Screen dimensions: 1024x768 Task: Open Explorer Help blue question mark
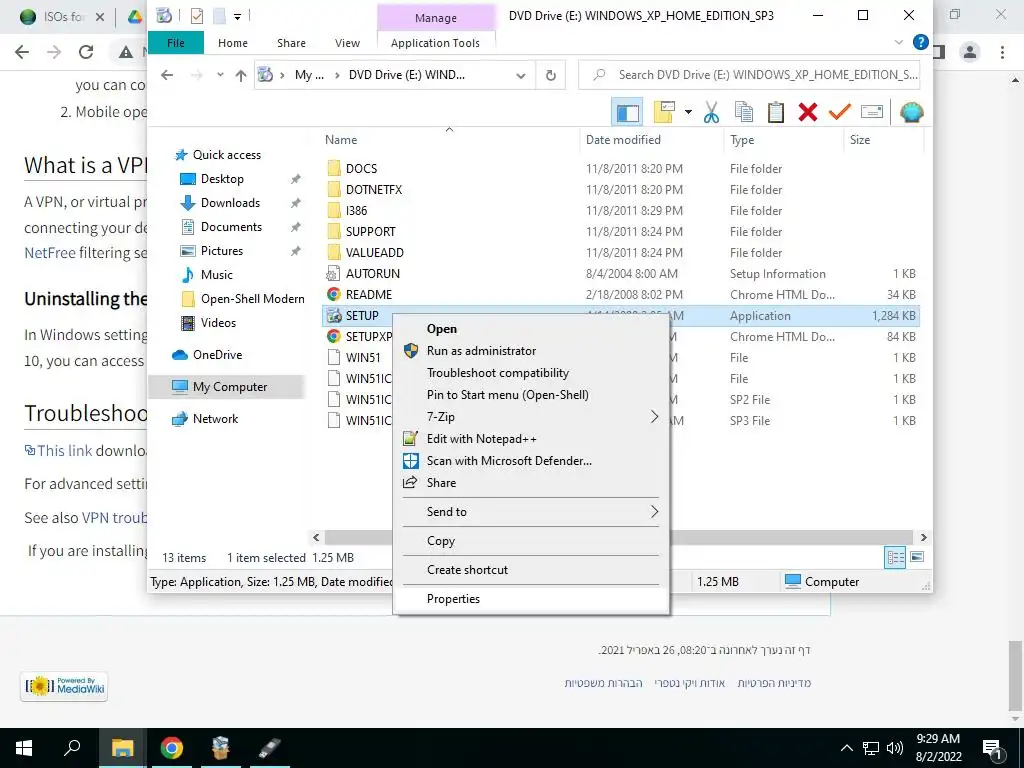pyautogui.click(x=920, y=42)
